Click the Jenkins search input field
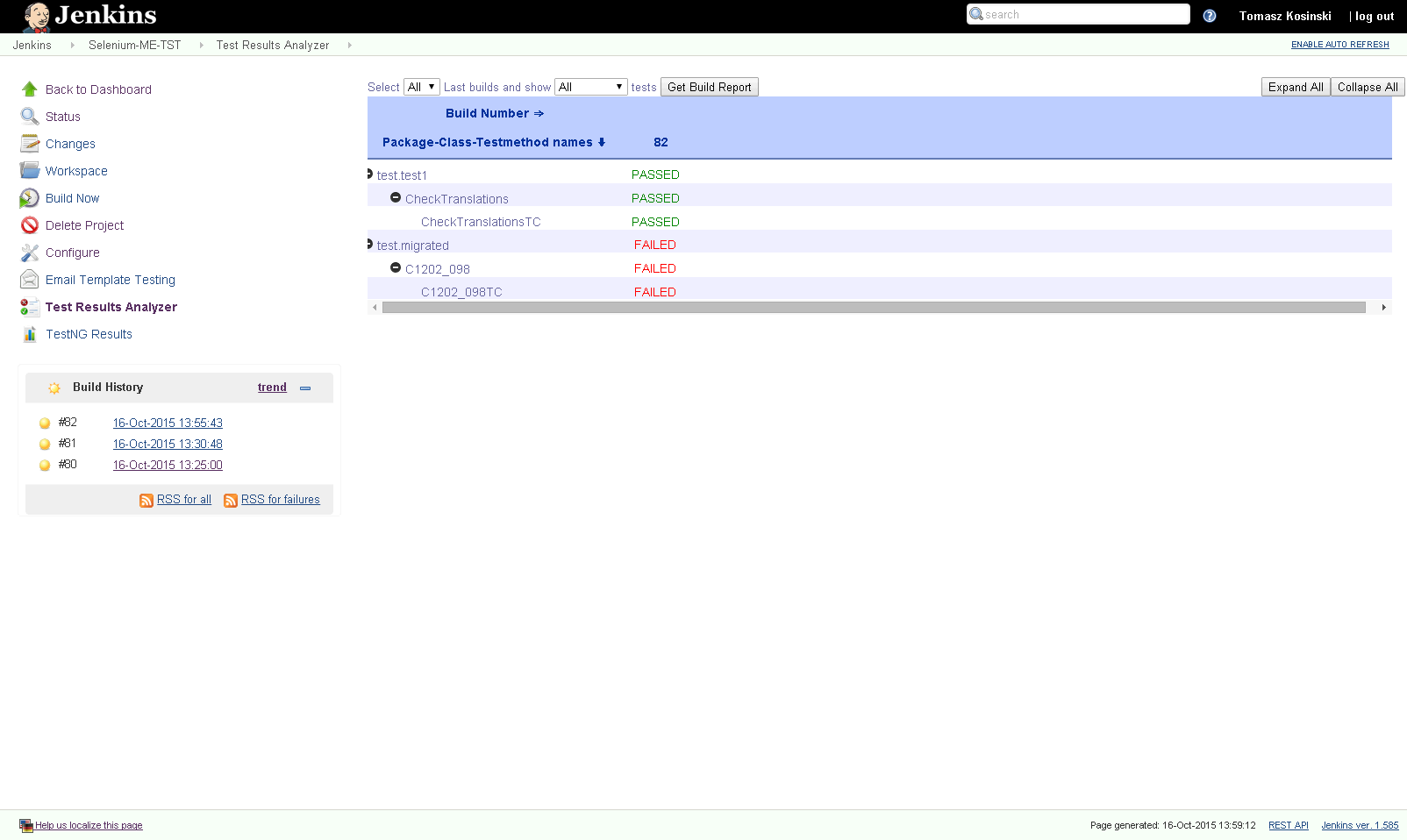The width and height of the screenshot is (1407, 840). click(1085, 15)
